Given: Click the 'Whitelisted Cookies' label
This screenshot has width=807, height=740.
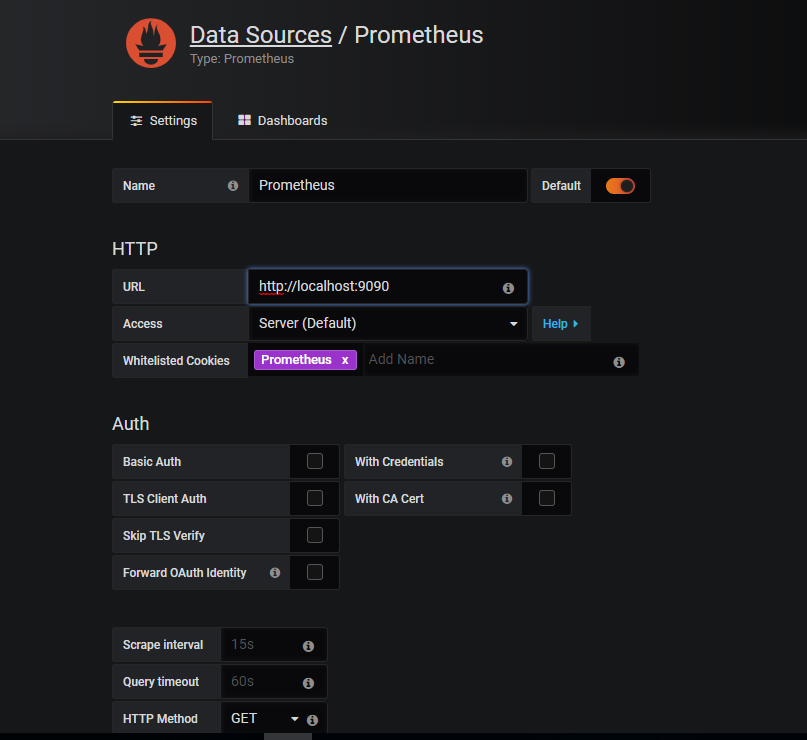Looking at the screenshot, I should coord(176,361).
